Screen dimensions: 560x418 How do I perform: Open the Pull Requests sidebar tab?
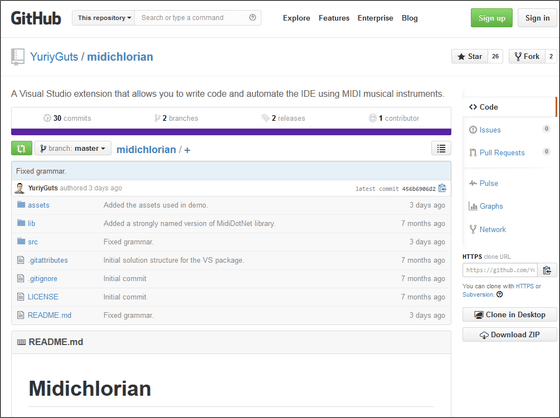(x=502, y=153)
